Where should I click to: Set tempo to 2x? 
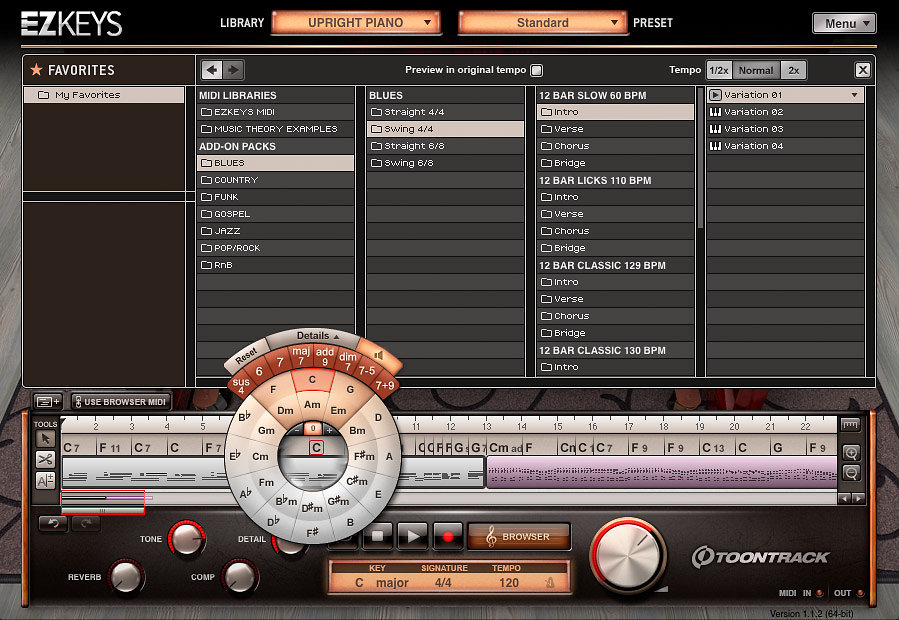click(x=794, y=70)
